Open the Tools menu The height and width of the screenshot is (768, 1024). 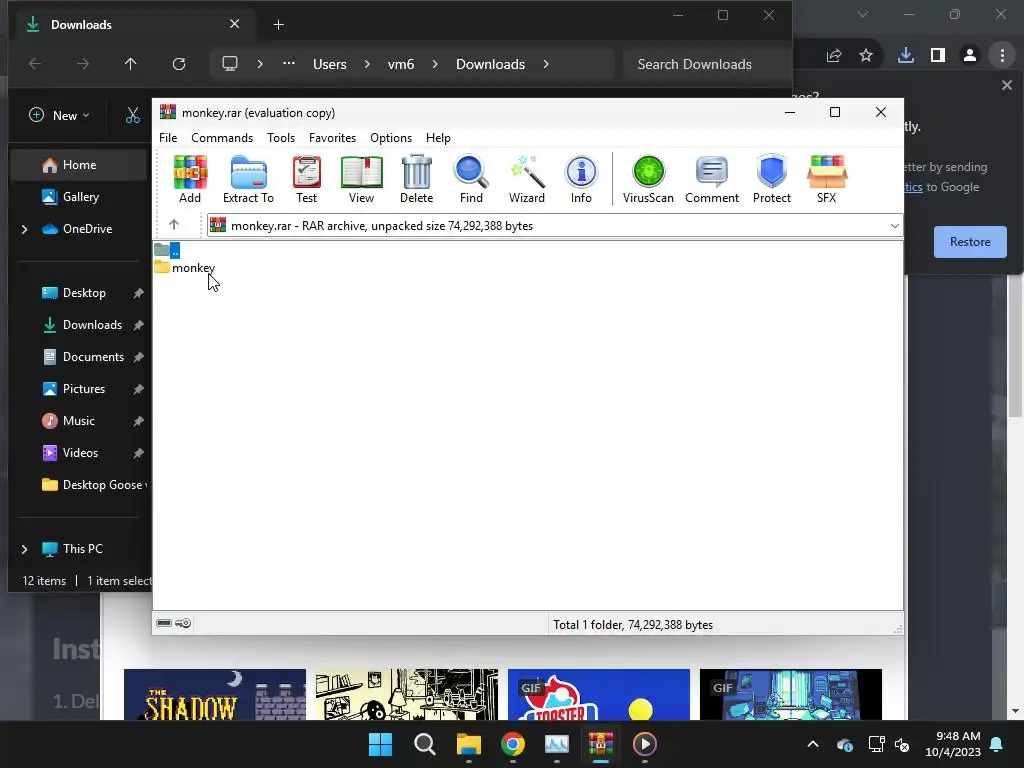[281, 138]
